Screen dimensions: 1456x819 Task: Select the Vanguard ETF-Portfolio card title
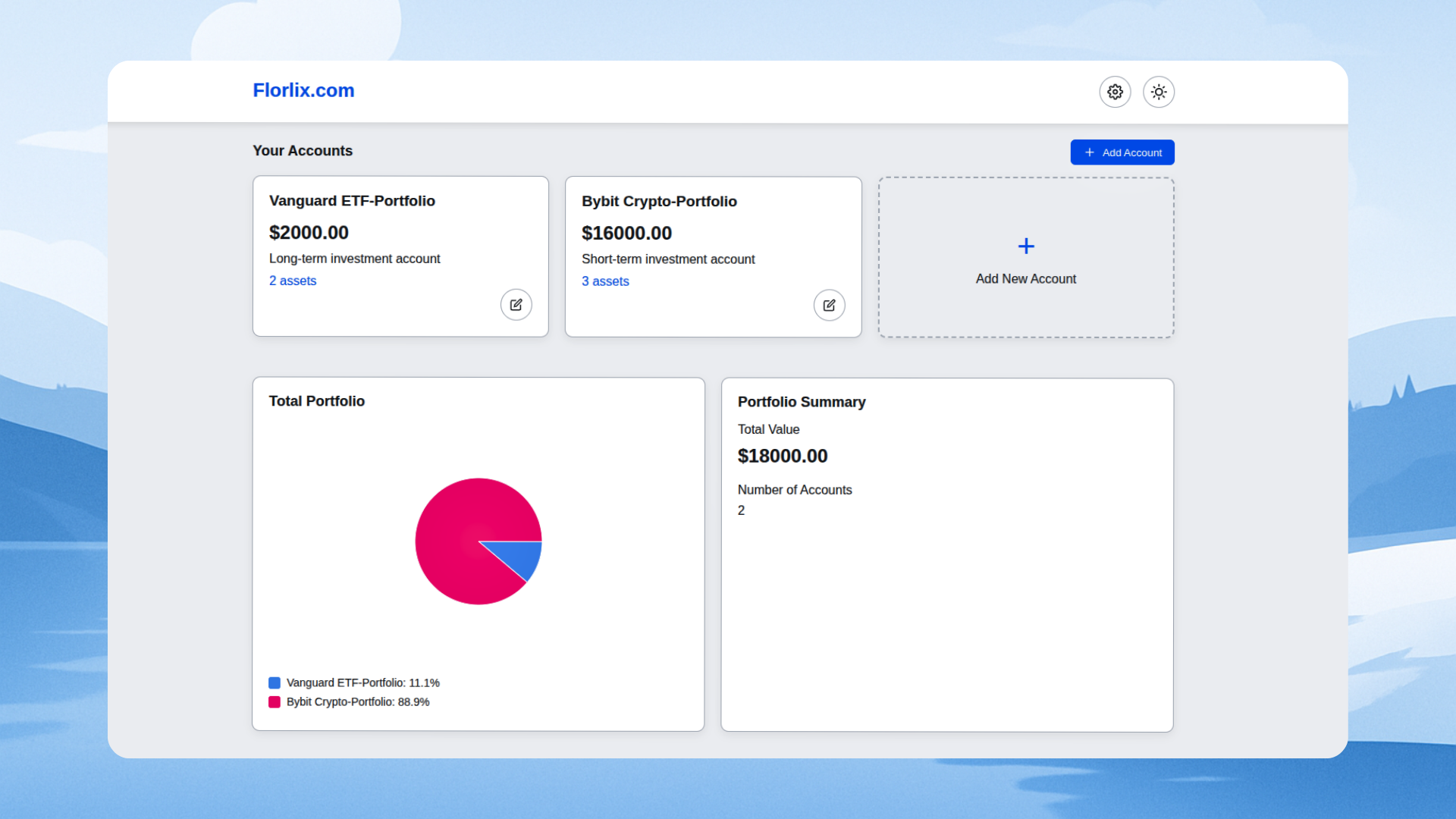click(x=352, y=201)
